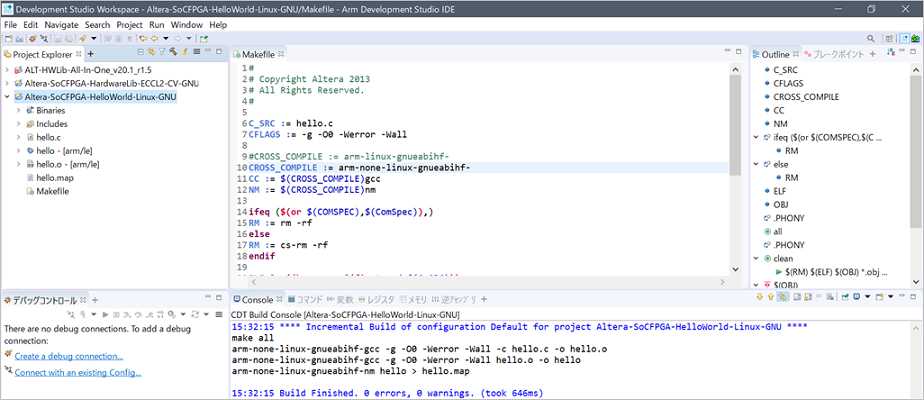The height and width of the screenshot is (400, 924).
Task: Open the Navigate menu
Action: point(61,24)
